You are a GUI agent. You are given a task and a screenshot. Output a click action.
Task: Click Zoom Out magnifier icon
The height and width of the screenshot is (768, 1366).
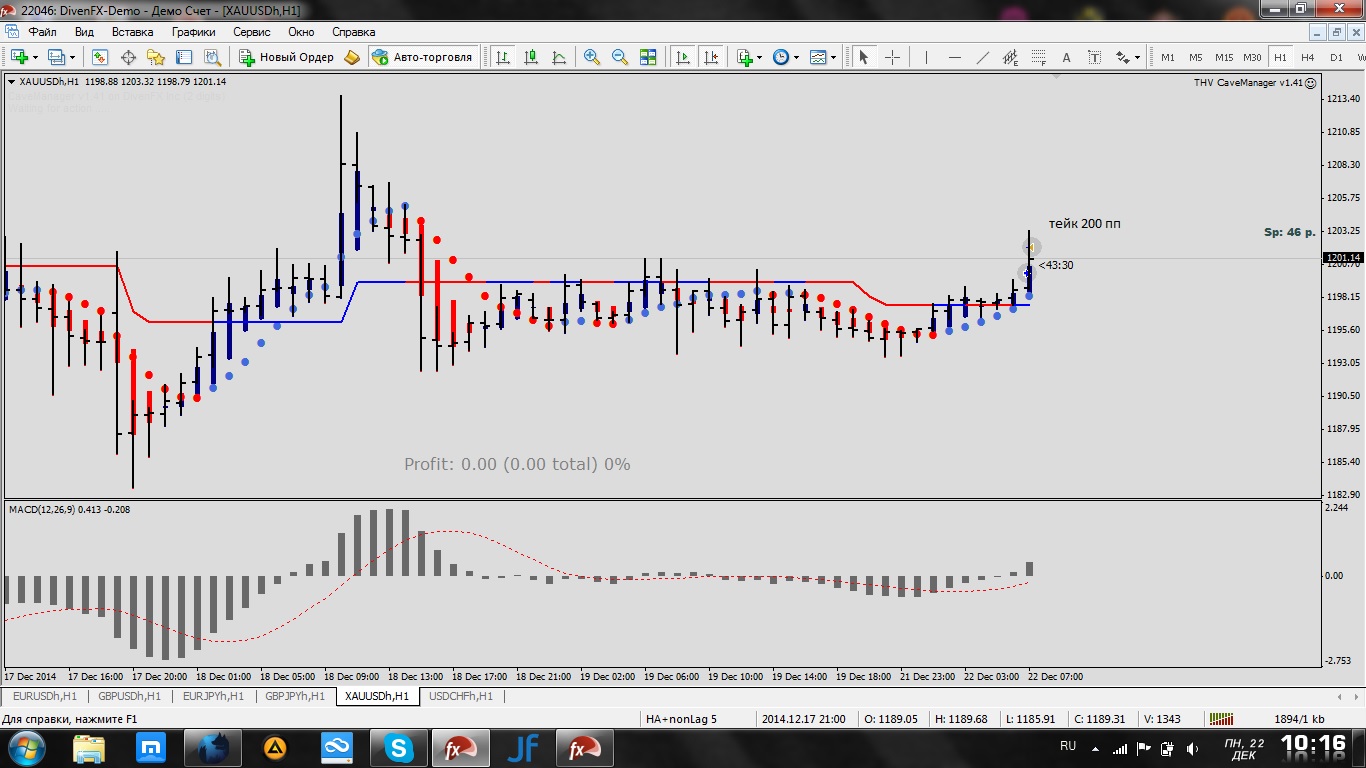(x=620, y=57)
